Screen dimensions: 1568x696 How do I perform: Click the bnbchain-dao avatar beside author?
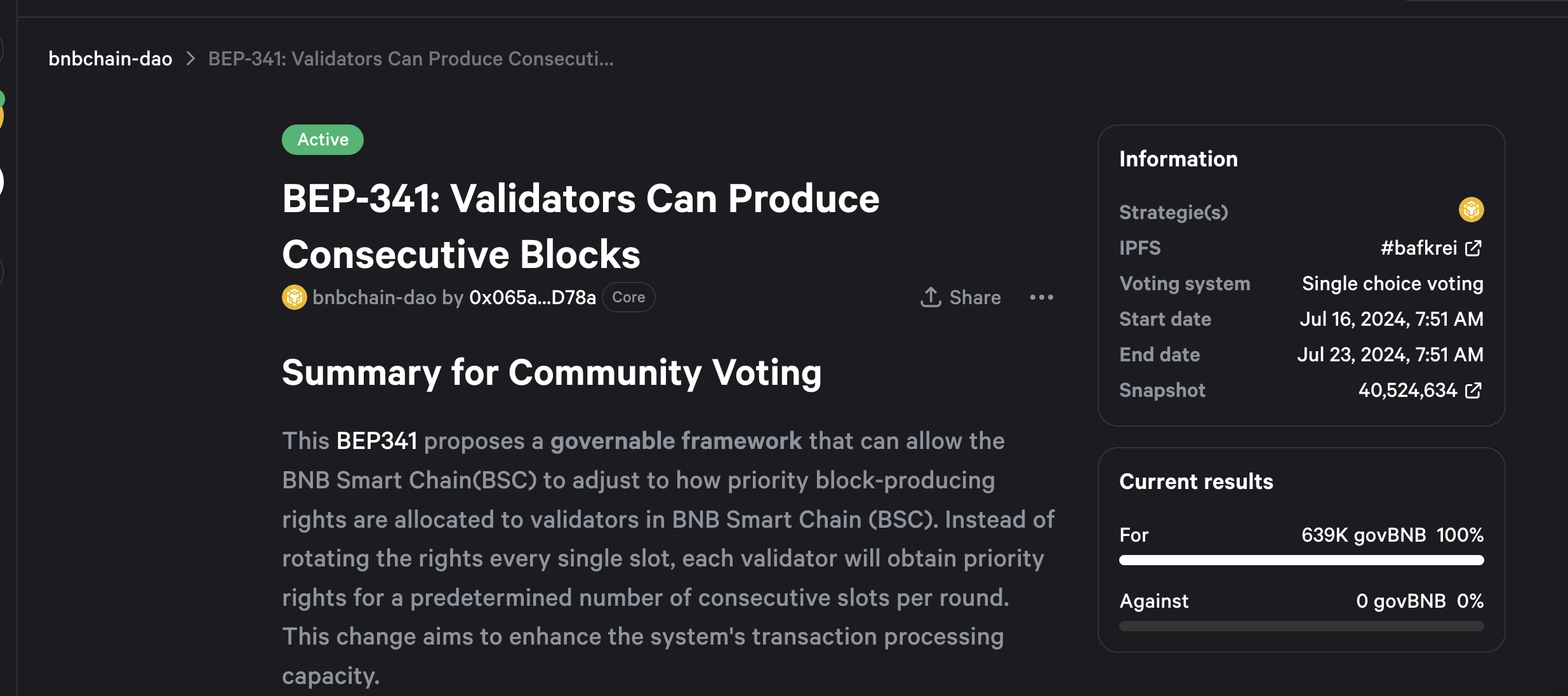(x=295, y=297)
